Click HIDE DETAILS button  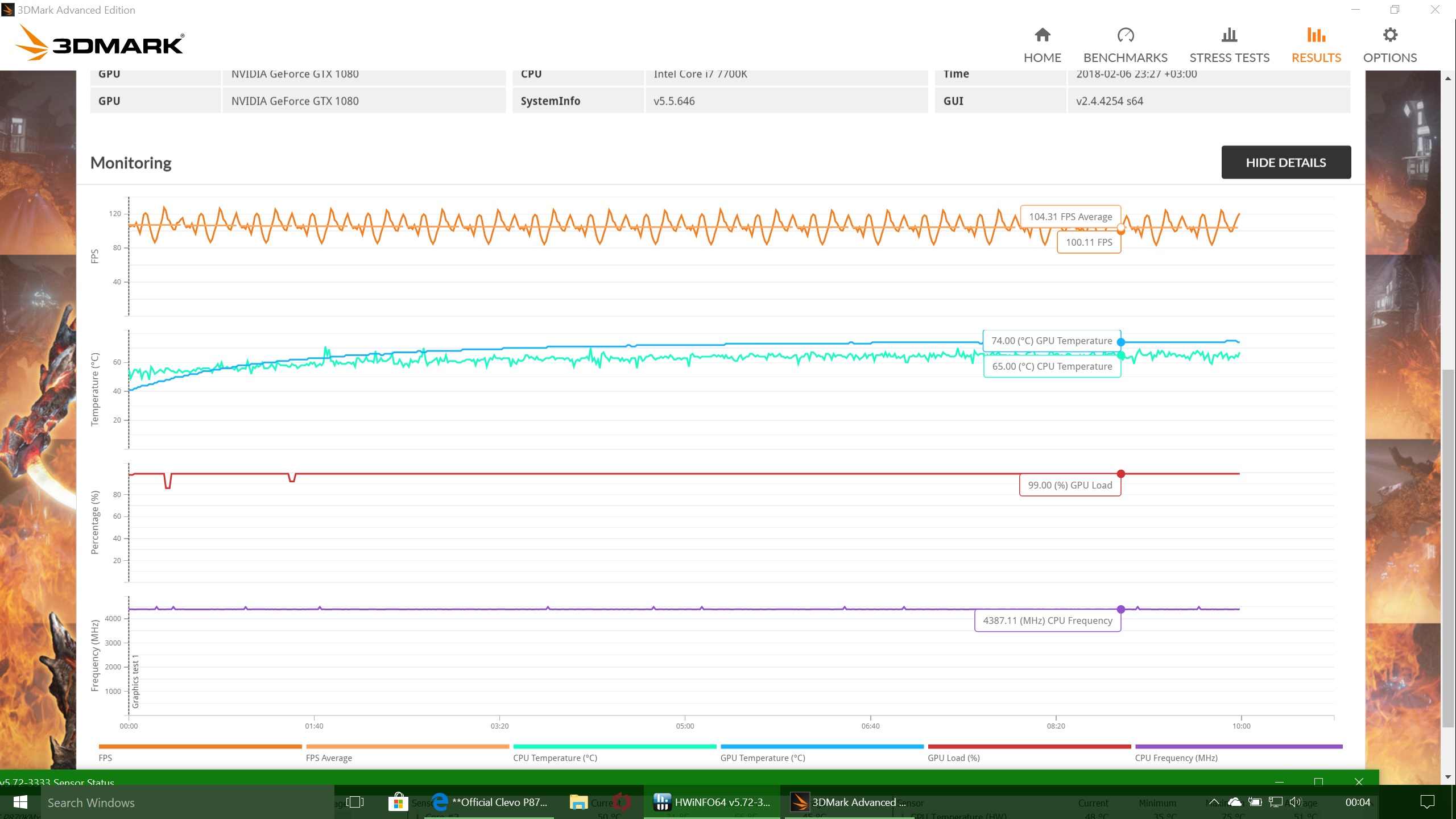pos(1285,163)
